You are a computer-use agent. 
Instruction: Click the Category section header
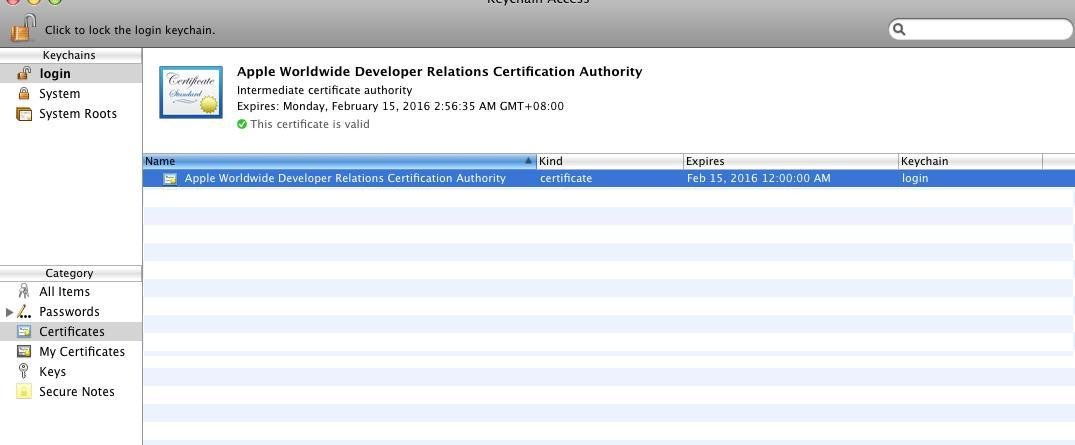pyautogui.click(x=69, y=273)
